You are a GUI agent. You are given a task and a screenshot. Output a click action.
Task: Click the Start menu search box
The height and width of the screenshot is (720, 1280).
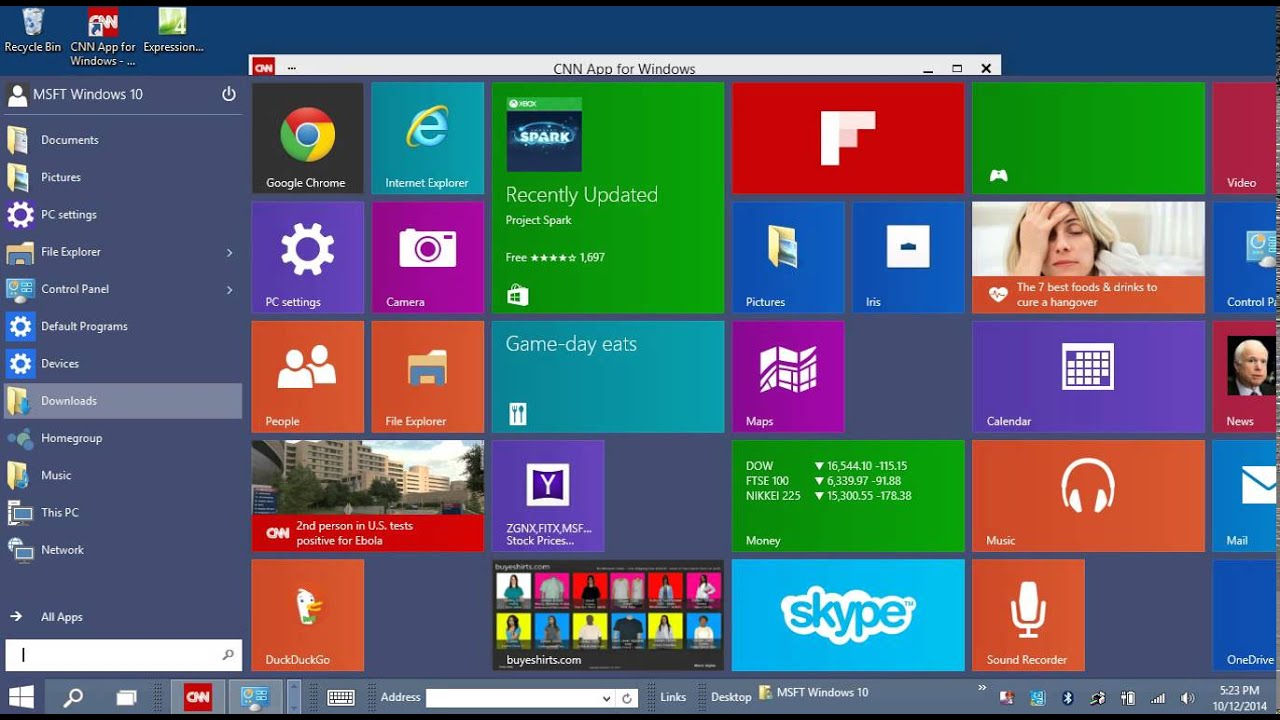[x=123, y=655]
